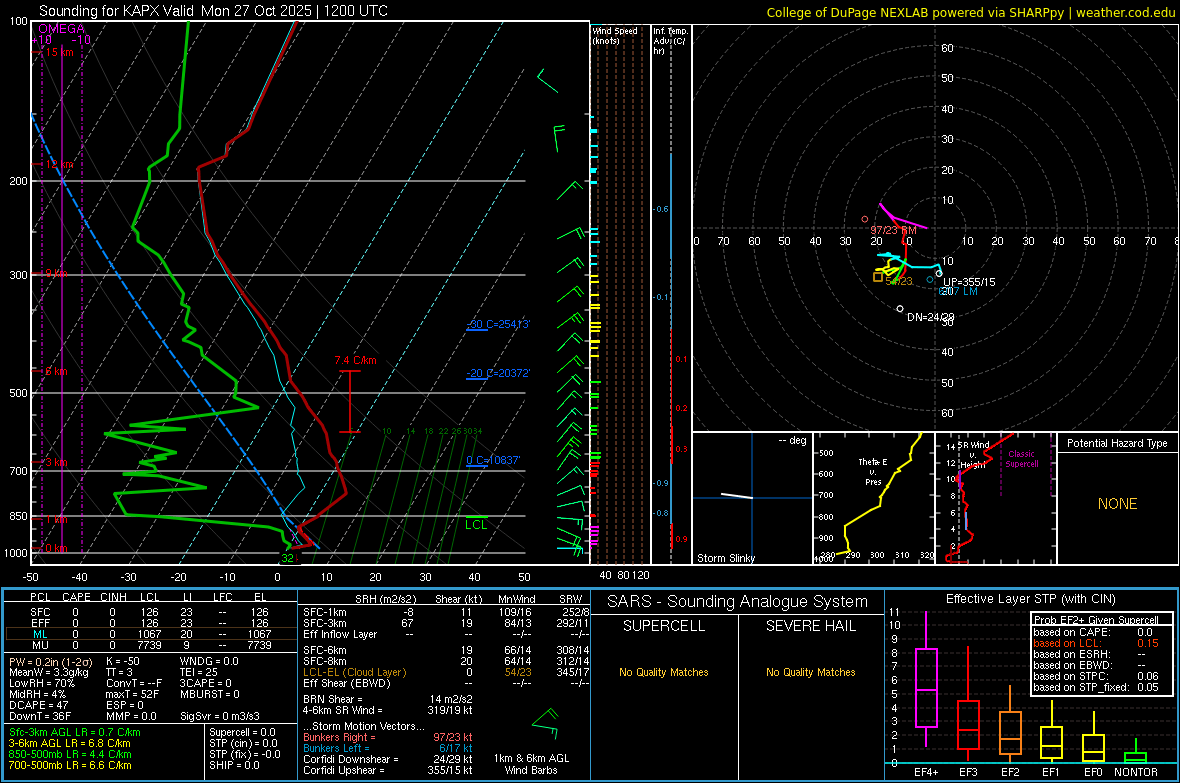Click the Effective Layer STP (with CIN) title
1180x783 pixels.
(x=1030, y=599)
